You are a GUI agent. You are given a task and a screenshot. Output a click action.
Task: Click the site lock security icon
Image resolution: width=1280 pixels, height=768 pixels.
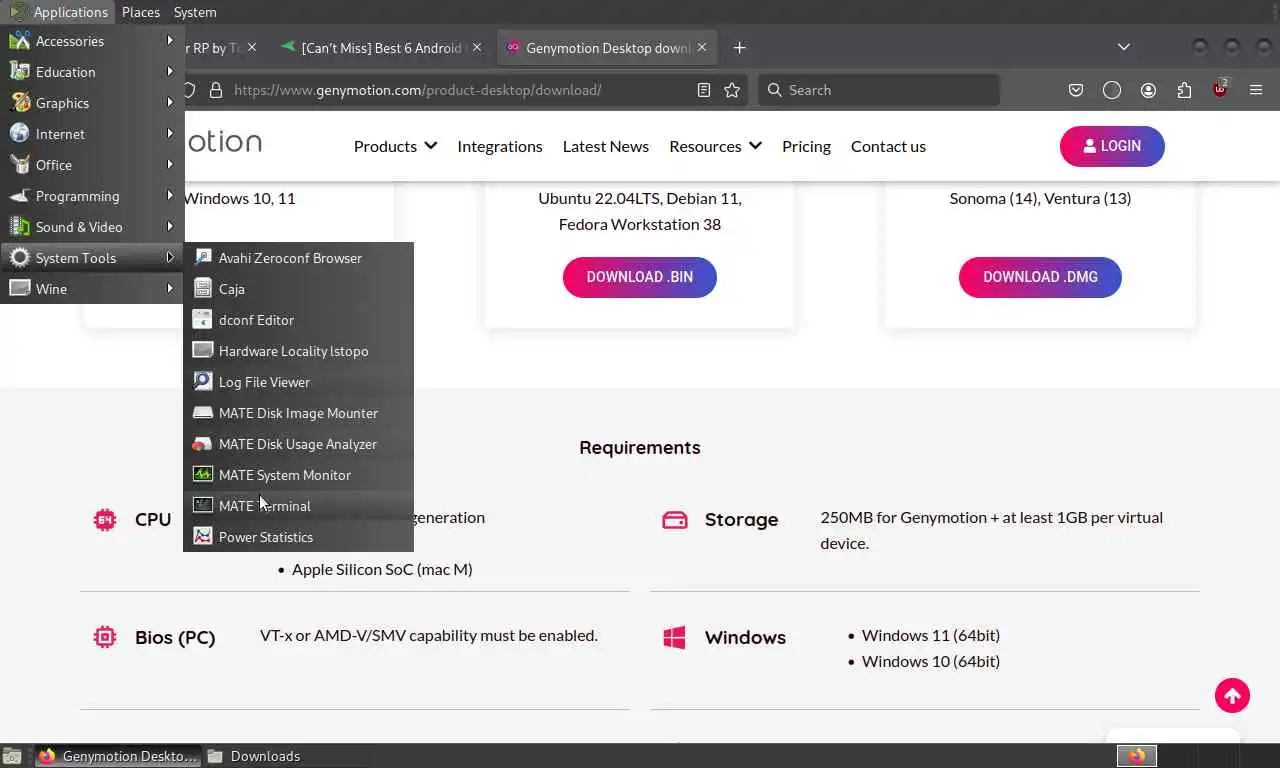pos(215,90)
